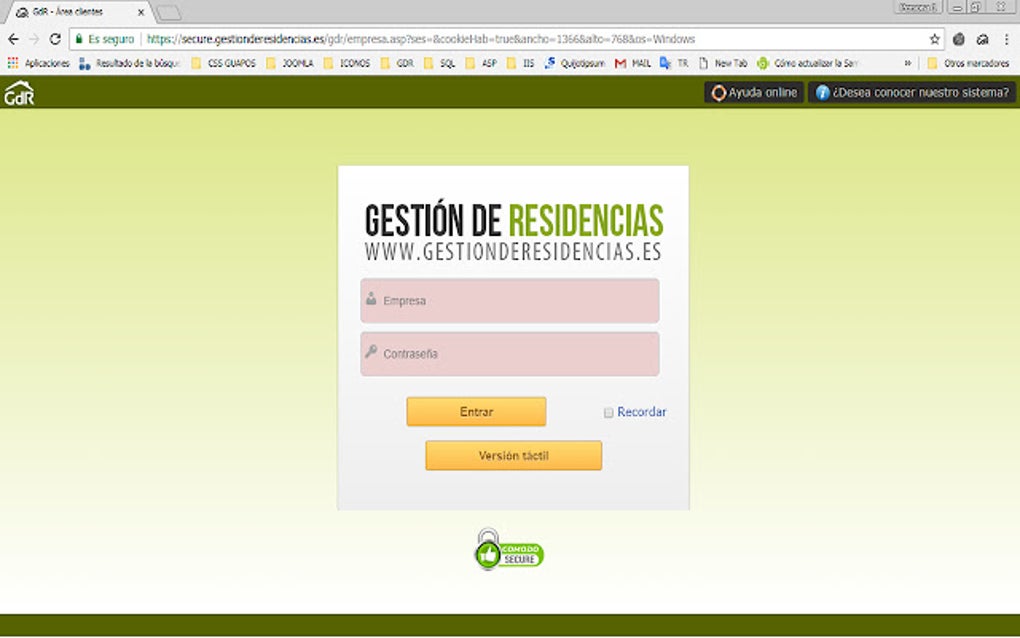Open Versión táctil

[x=513, y=455]
